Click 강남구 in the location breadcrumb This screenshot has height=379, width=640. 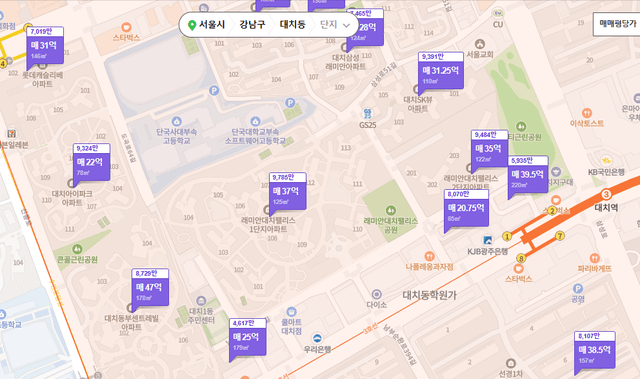coord(252,25)
